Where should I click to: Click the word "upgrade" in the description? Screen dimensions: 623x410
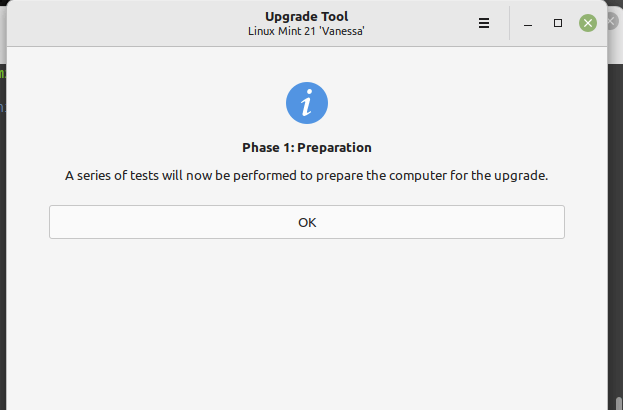pos(521,176)
